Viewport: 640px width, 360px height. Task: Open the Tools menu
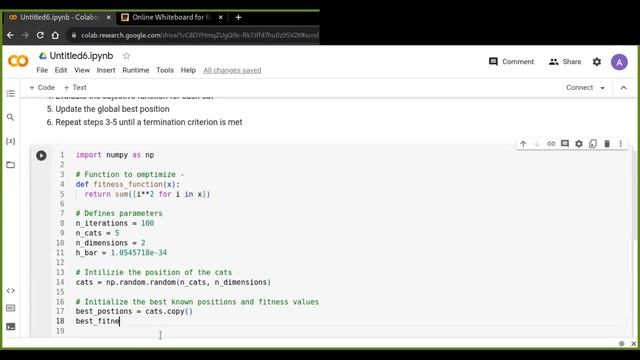[x=165, y=70]
